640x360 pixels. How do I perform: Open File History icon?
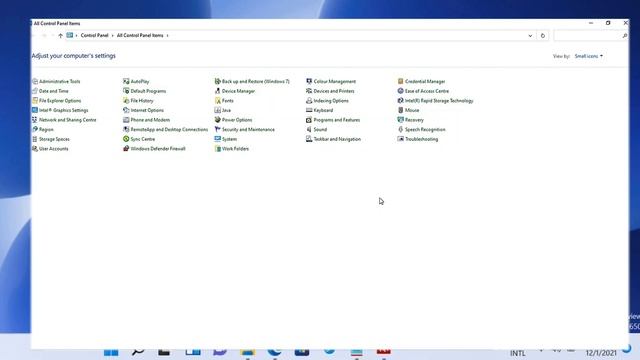click(x=126, y=100)
